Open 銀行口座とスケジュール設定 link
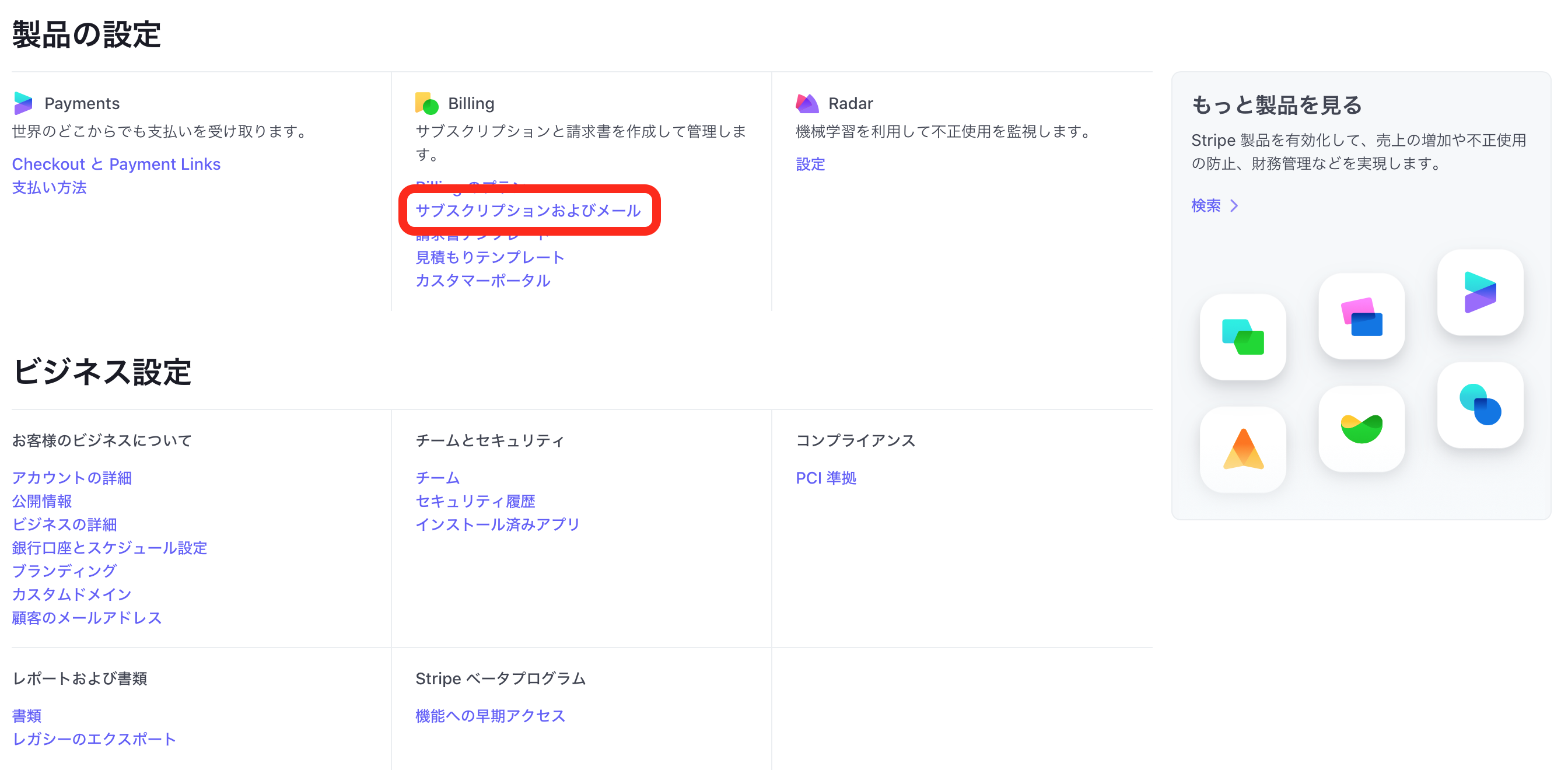Image resolution: width=1568 pixels, height=770 pixels. [110, 548]
